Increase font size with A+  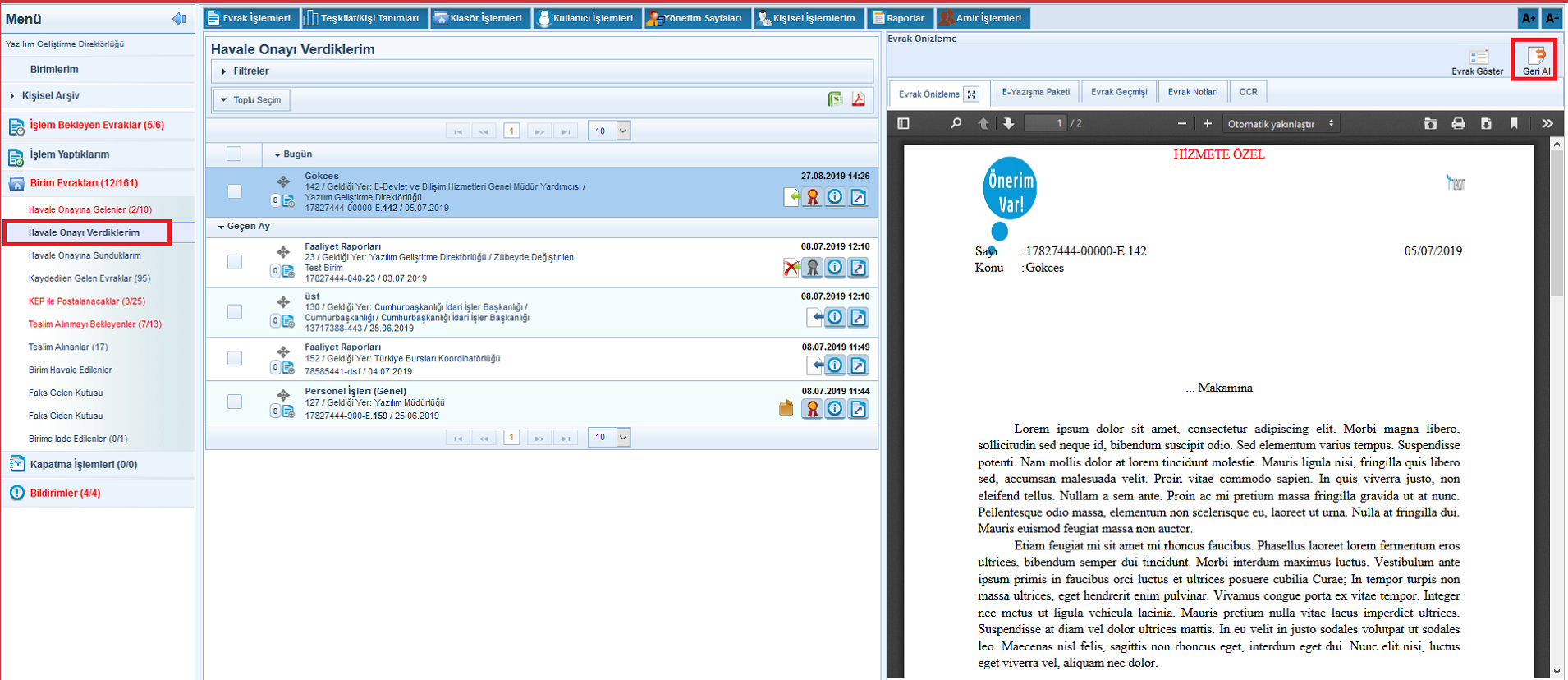click(1528, 18)
